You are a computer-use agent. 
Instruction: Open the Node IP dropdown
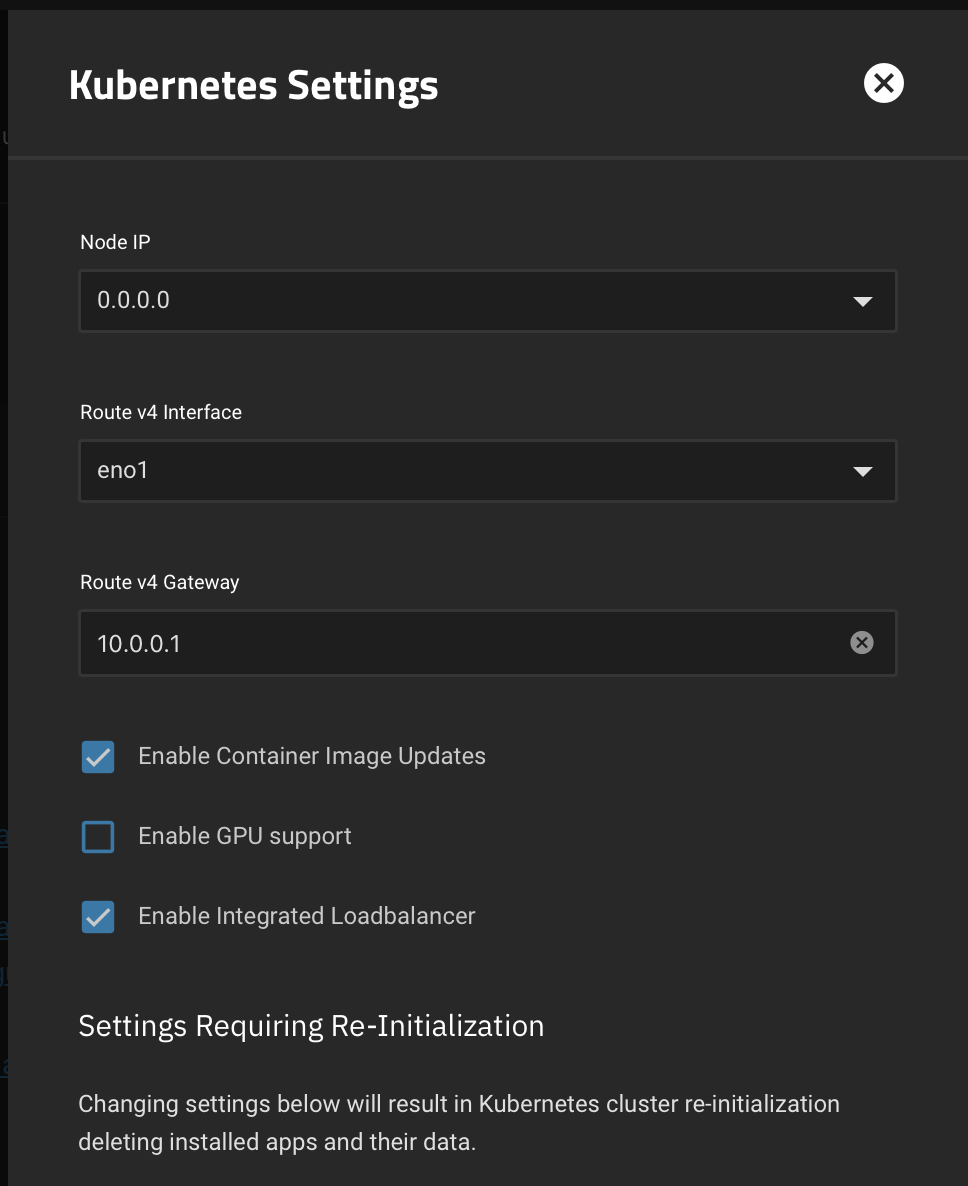[488, 300]
